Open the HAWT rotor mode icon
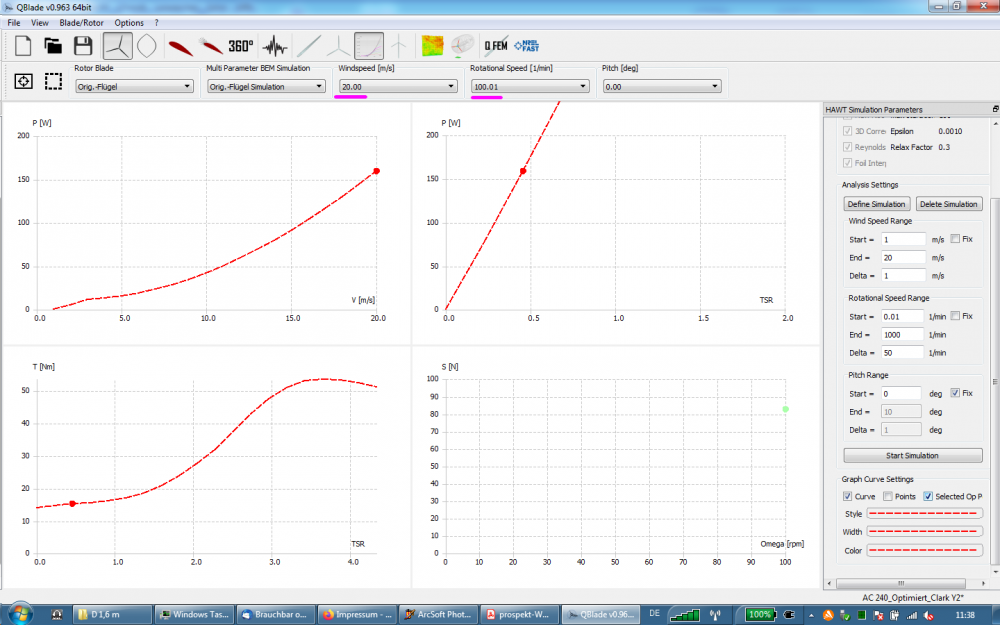1000x625 pixels. (117, 45)
